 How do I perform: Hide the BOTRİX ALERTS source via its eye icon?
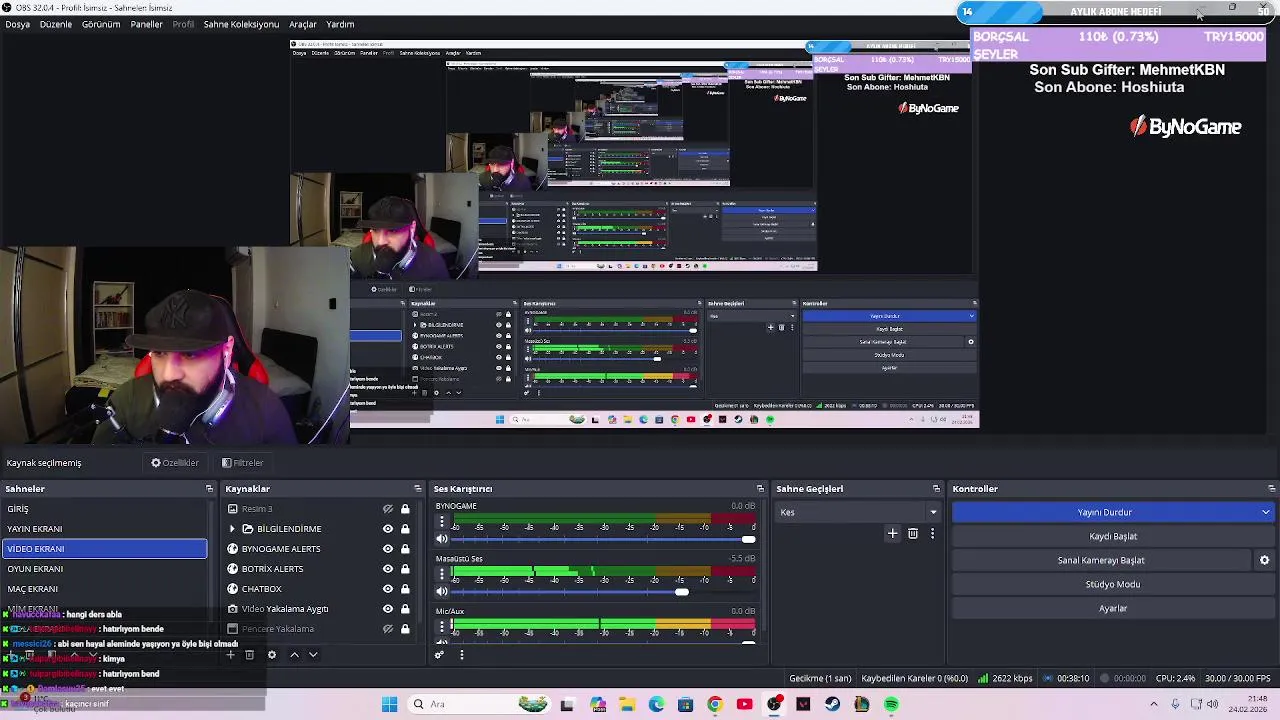tap(388, 569)
